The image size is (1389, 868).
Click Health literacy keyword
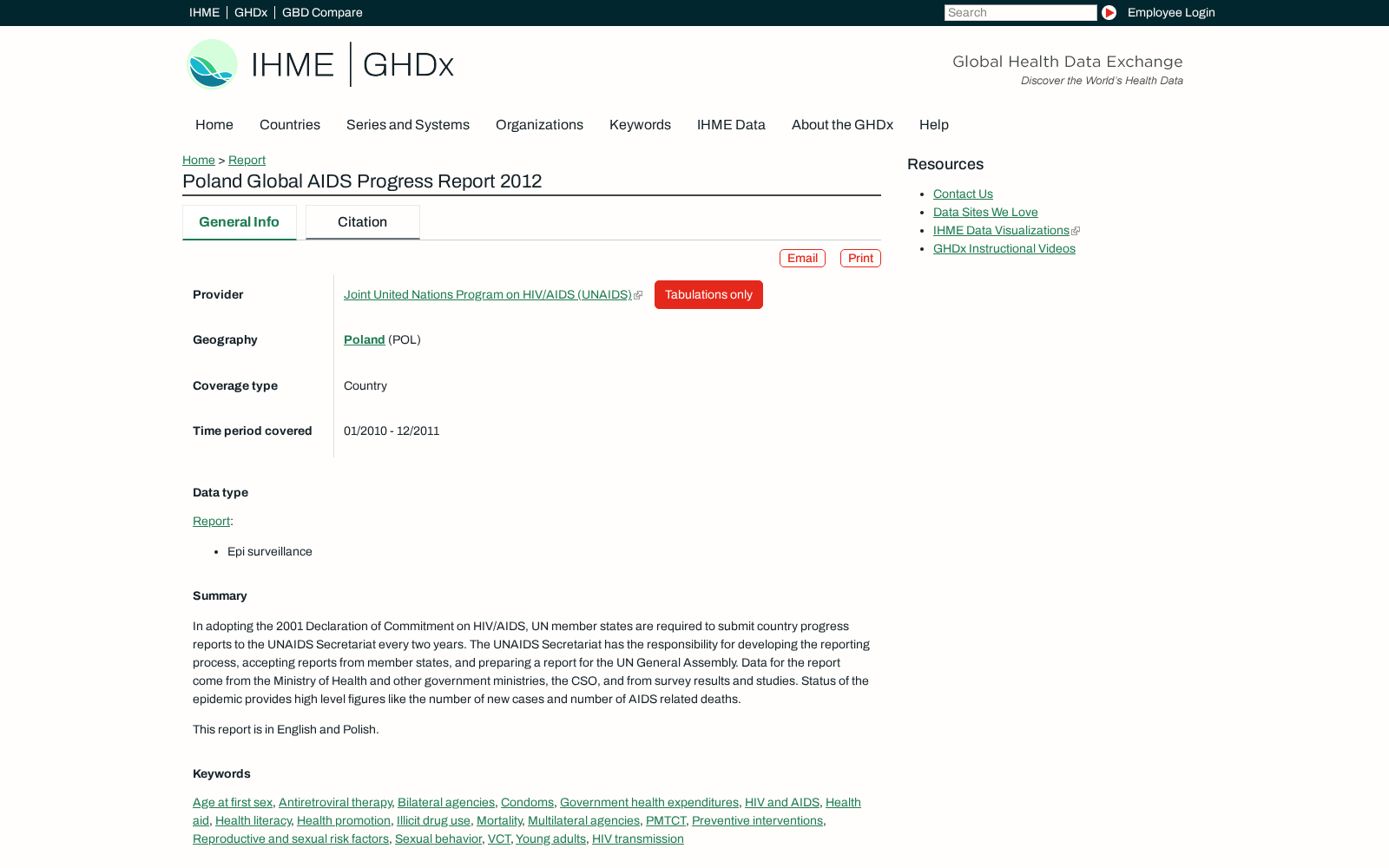pyautogui.click(x=253, y=821)
